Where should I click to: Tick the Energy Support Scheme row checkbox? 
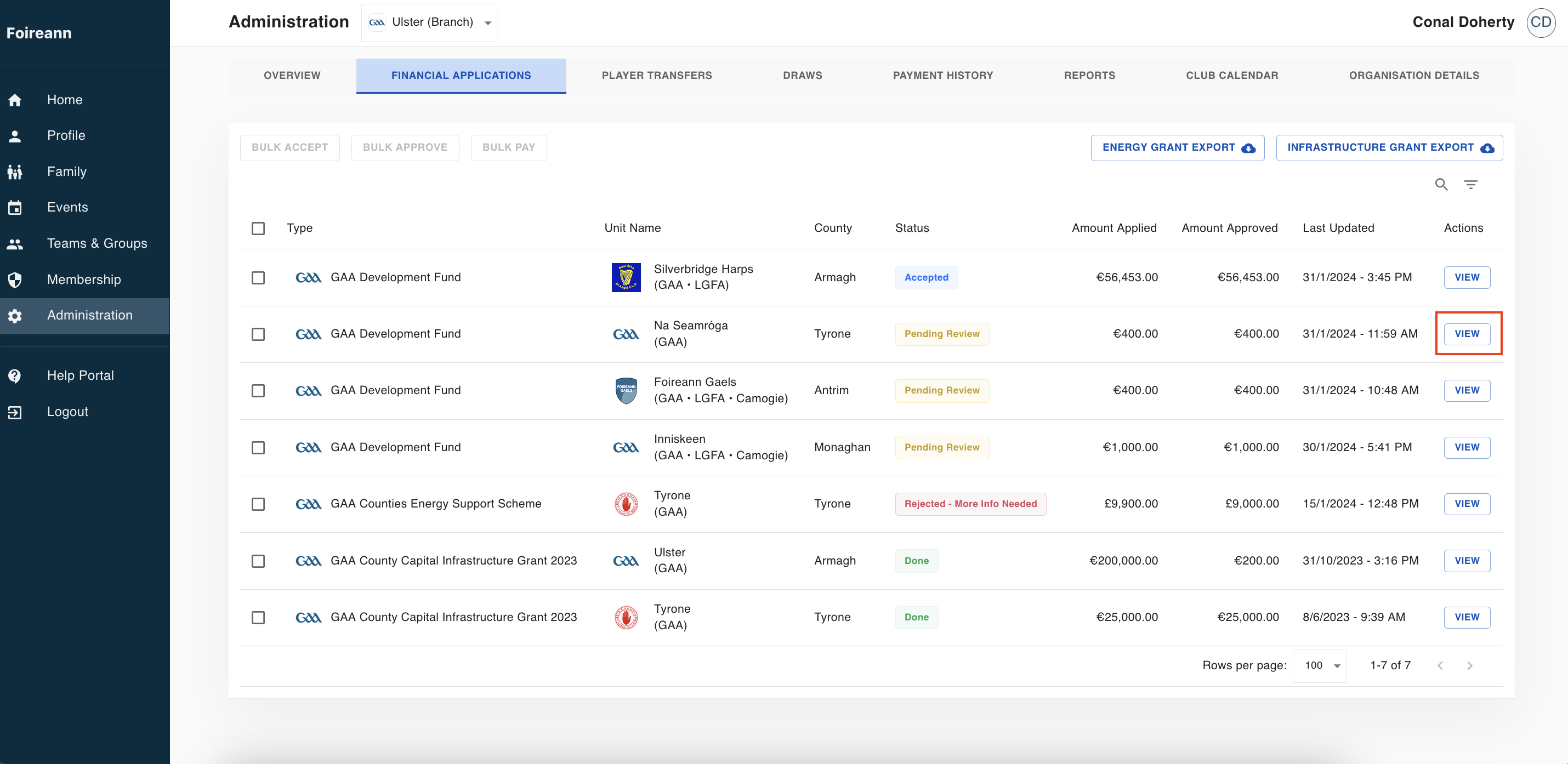pyautogui.click(x=258, y=504)
